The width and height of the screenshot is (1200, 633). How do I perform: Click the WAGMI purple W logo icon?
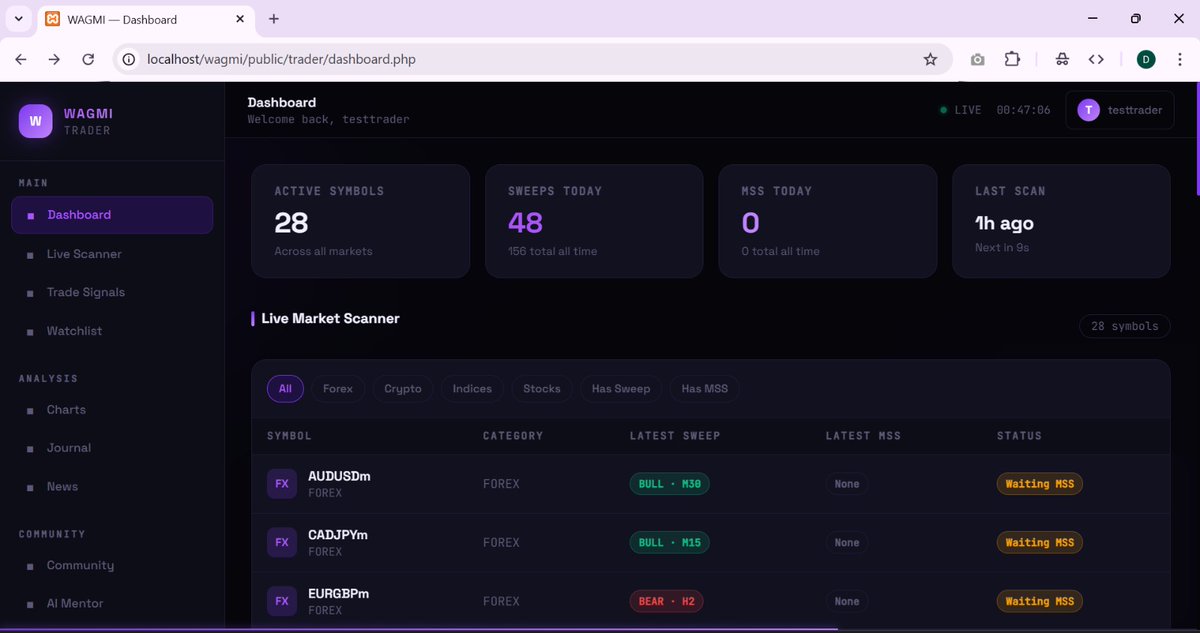(x=35, y=121)
